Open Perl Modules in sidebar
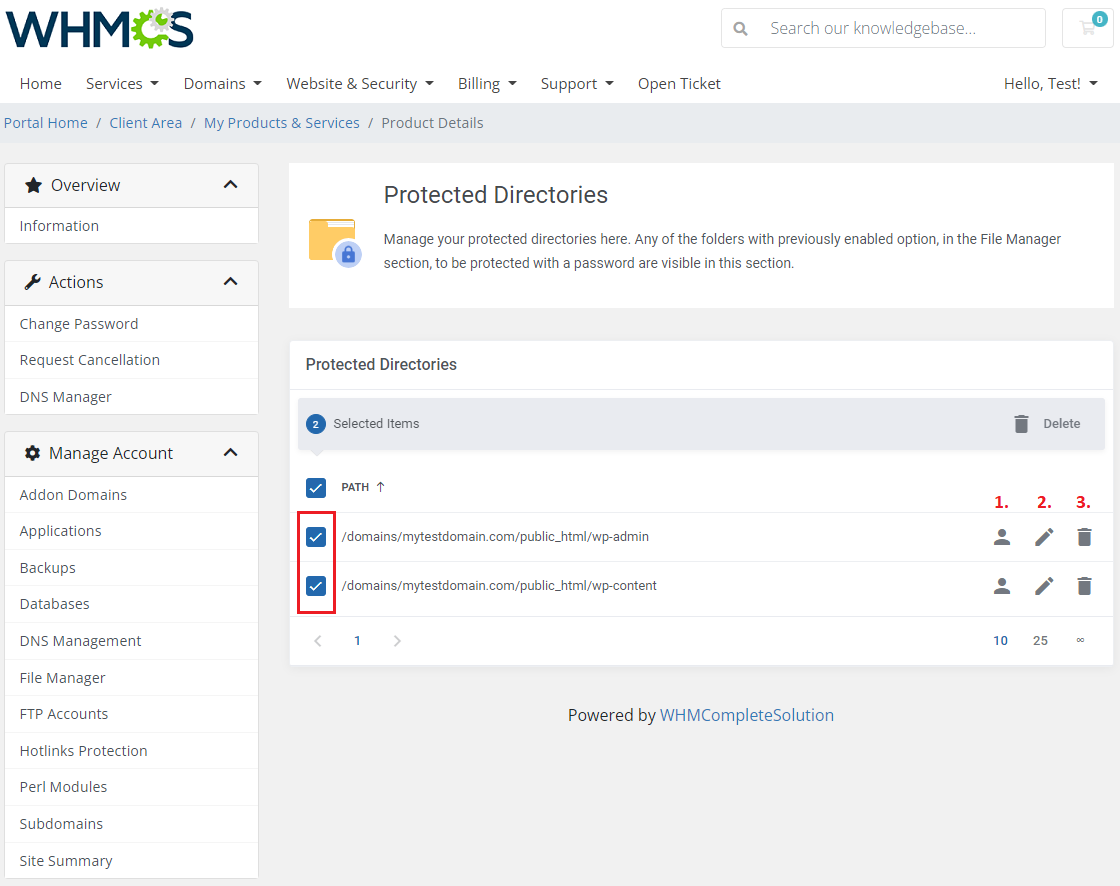This screenshot has height=886, width=1120. (131, 787)
